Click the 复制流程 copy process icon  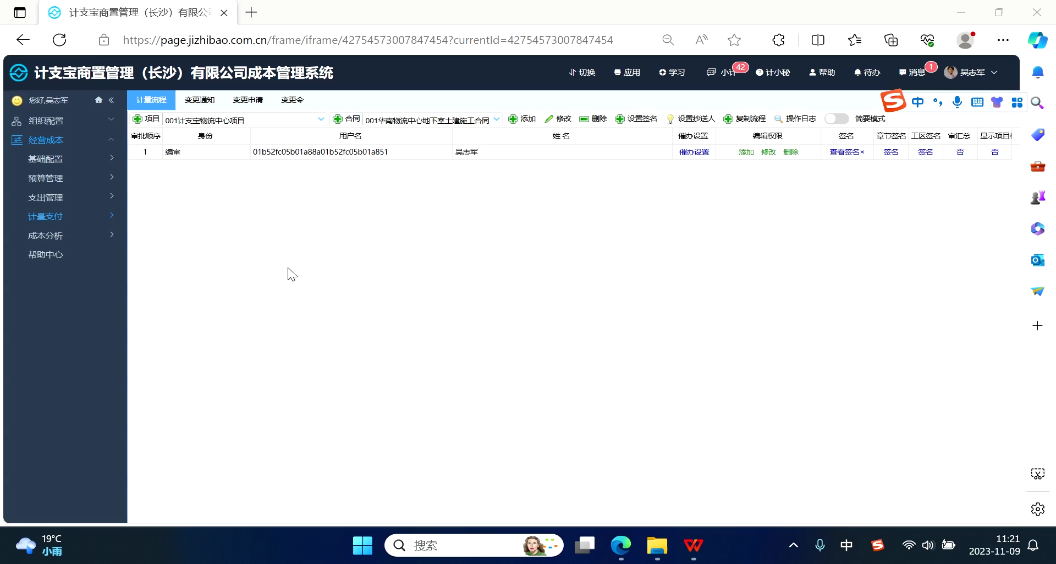coord(728,119)
